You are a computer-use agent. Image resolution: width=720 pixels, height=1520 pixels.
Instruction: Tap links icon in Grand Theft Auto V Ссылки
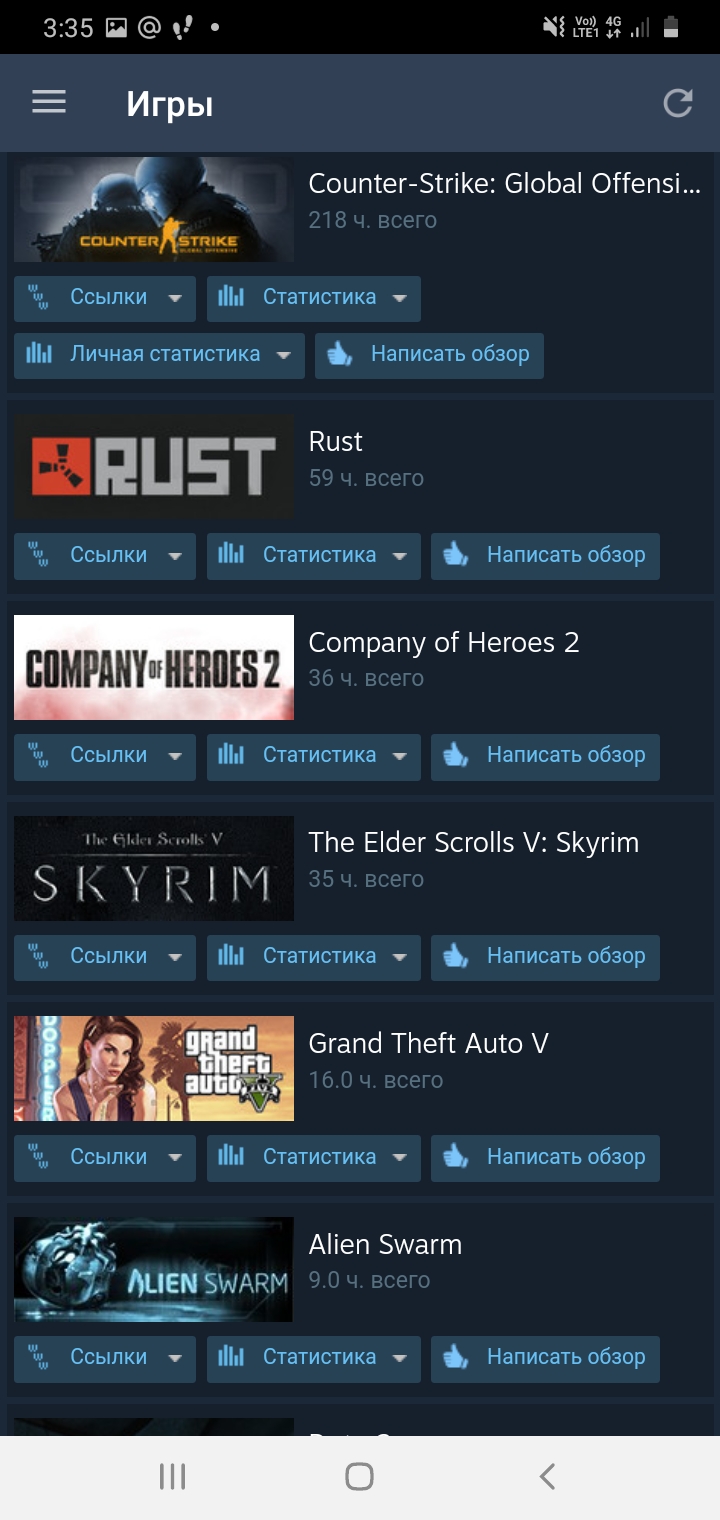coord(38,1157)
